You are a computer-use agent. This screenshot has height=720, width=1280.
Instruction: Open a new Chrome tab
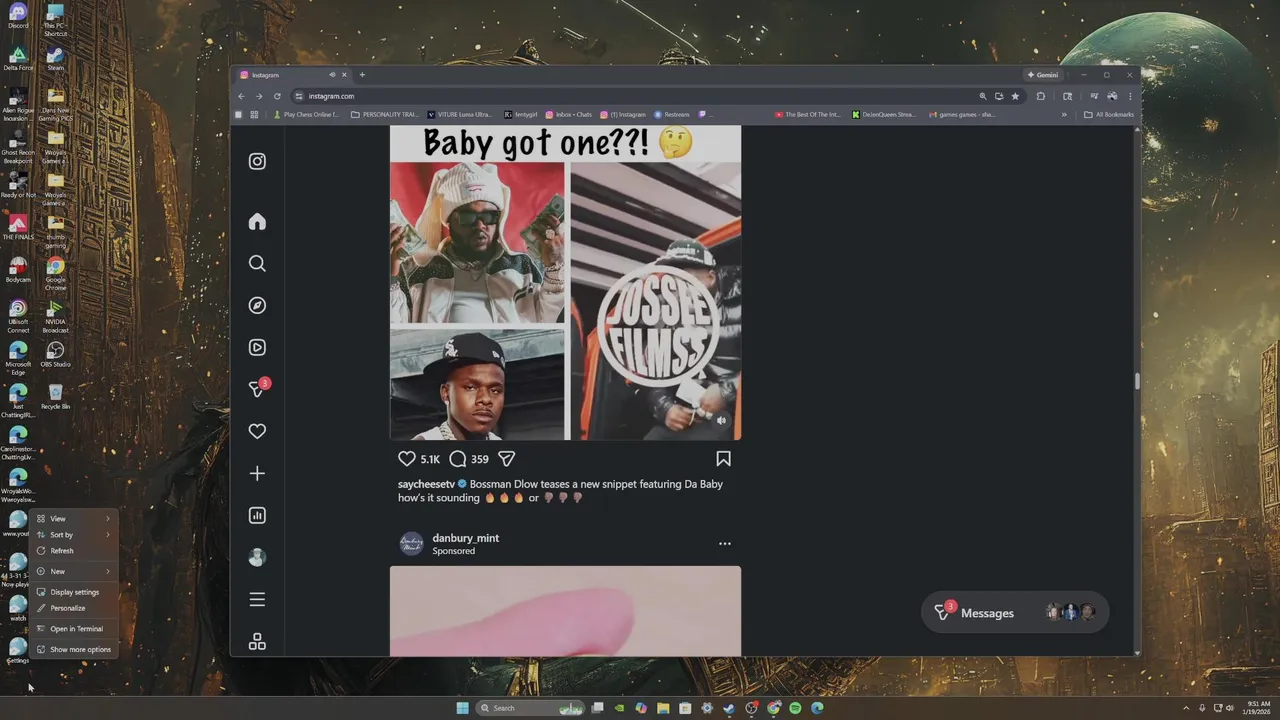pos(362,75)
